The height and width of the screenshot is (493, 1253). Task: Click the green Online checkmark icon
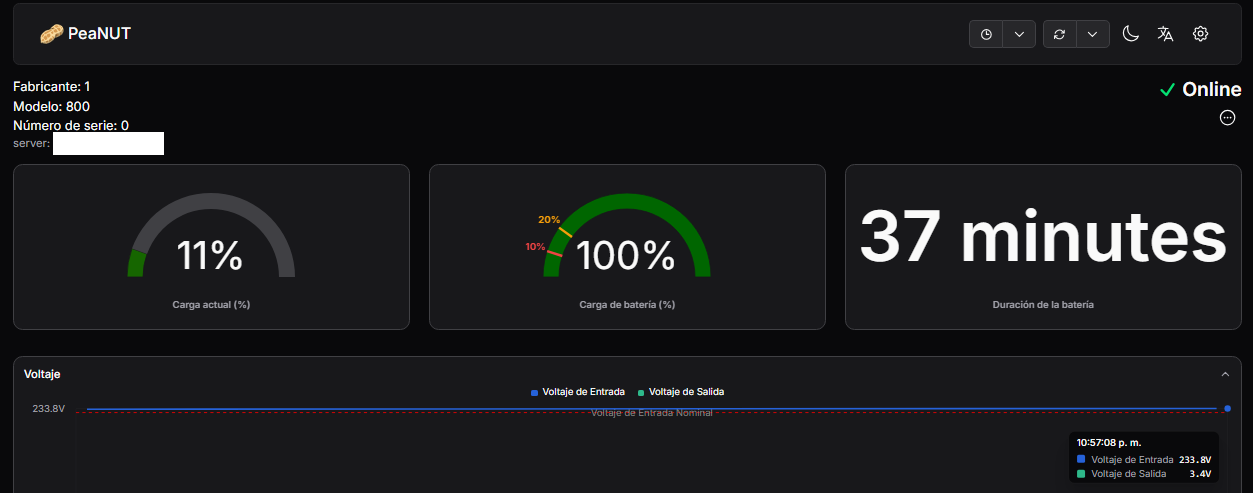click(x=1166, y=90)
